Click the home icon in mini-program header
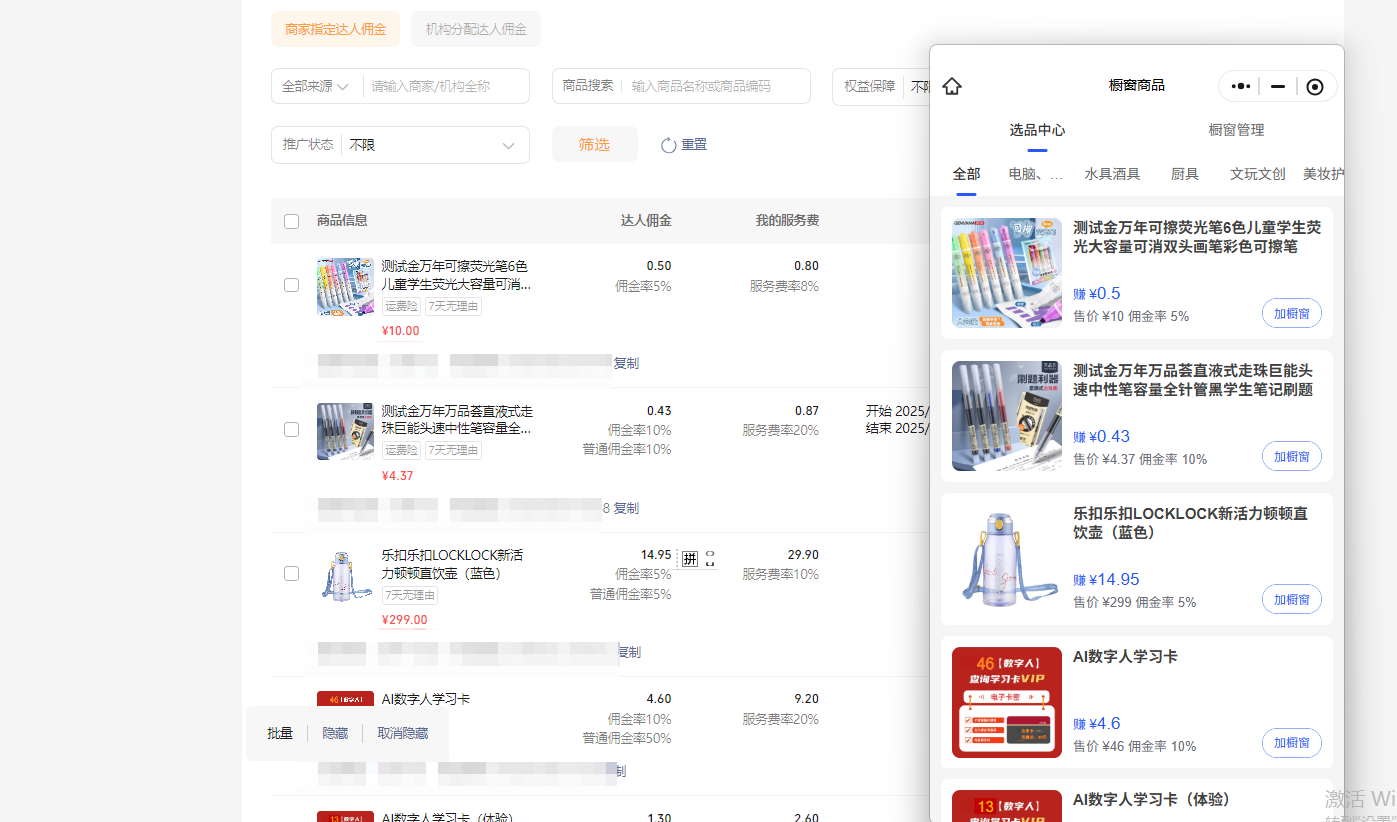 (952, 86)
